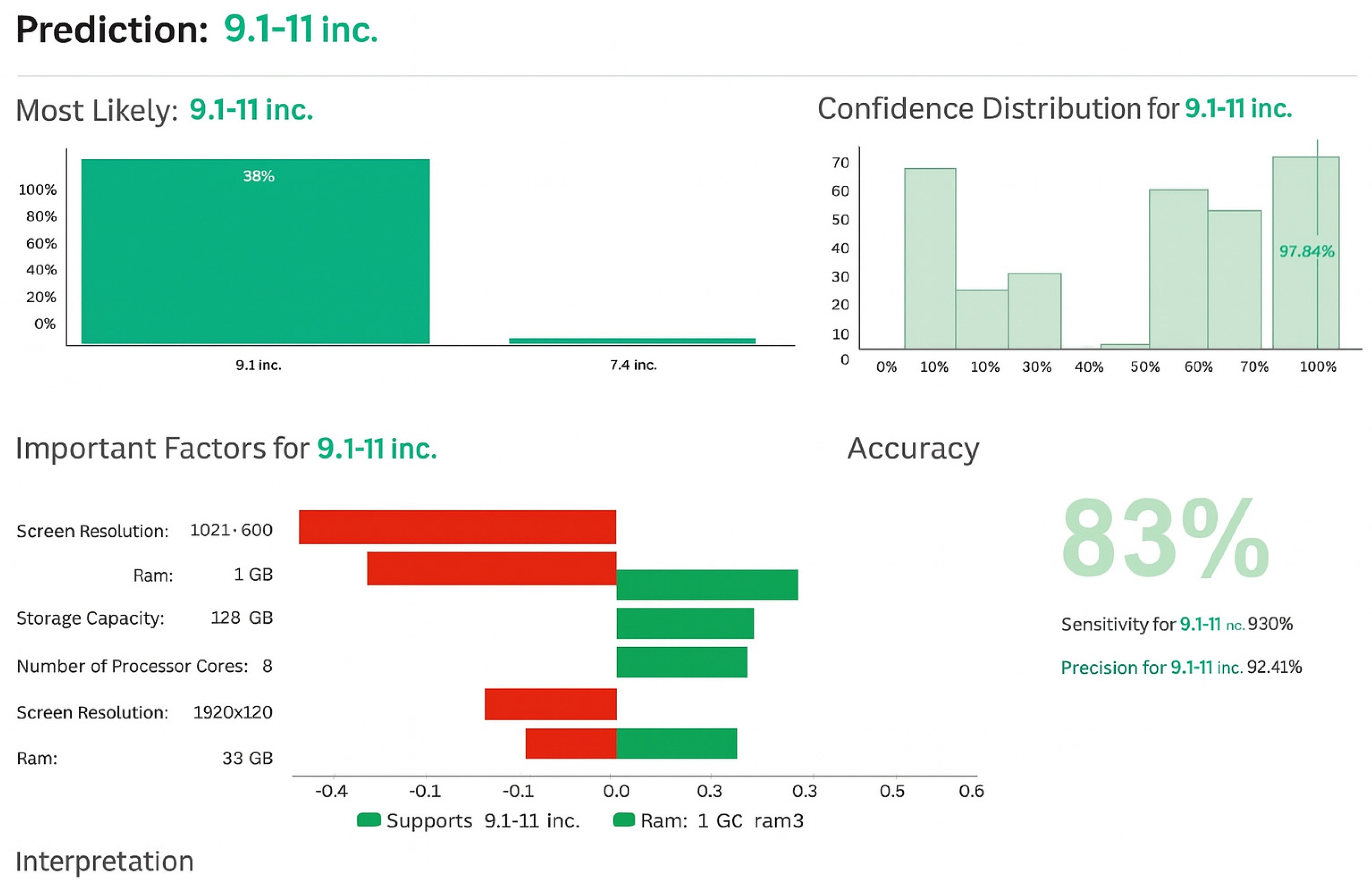Image resolution: width=1372 pixels, height=888 pixels.
Task: Click the green bar for Number of Processor Cores
Action: [x=682, y=662]
